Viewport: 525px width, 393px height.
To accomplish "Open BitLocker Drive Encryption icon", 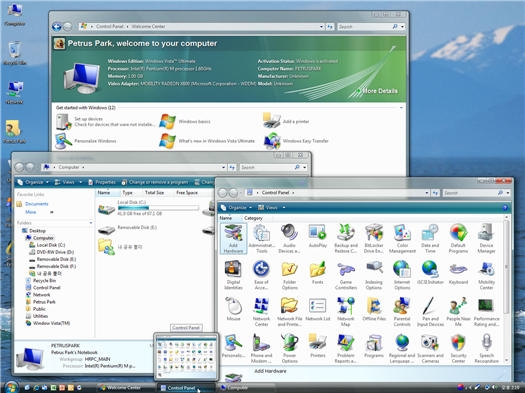I will click(374, 239).
